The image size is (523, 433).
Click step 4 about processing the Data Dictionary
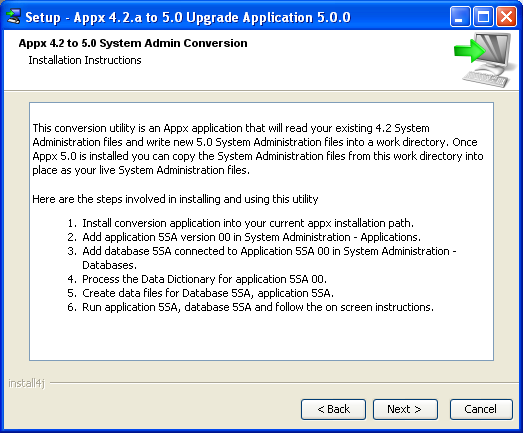[197, 279]
